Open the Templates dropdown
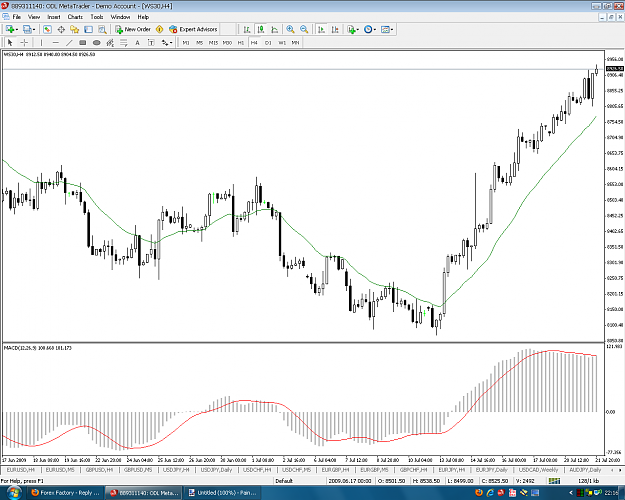Image resolution: width=625 pixels, height=500 pixels. point(387,29)
